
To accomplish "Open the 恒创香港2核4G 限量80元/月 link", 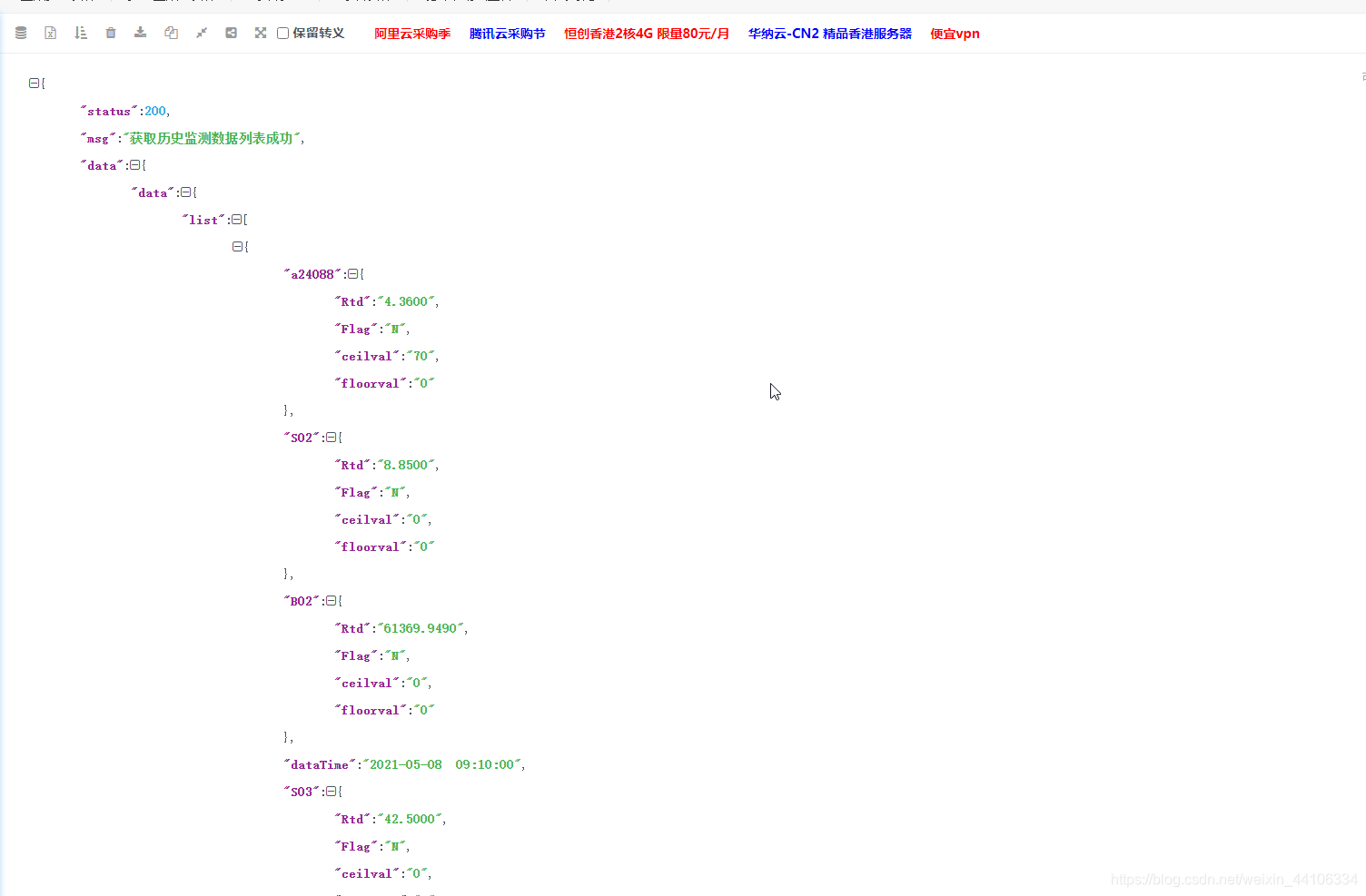I will point(647,34).
